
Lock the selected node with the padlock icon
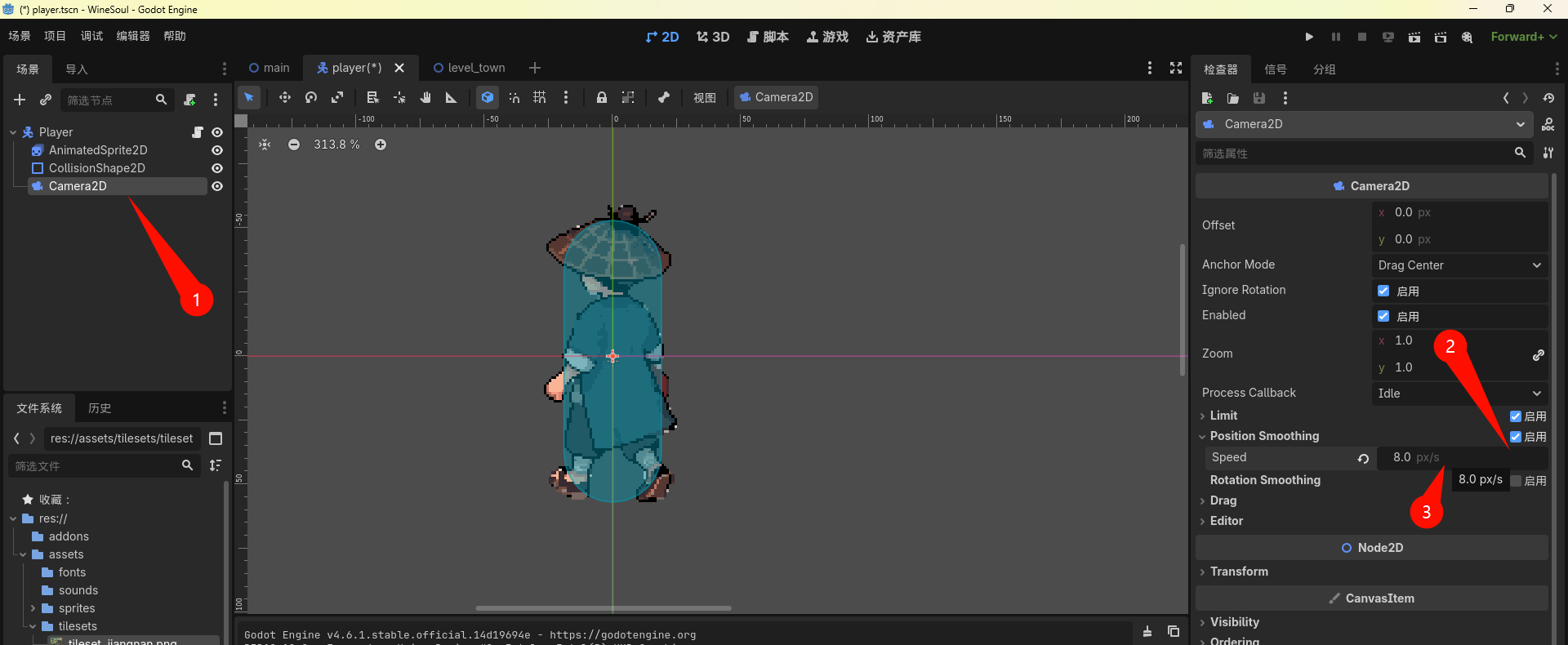coord(602,97)
